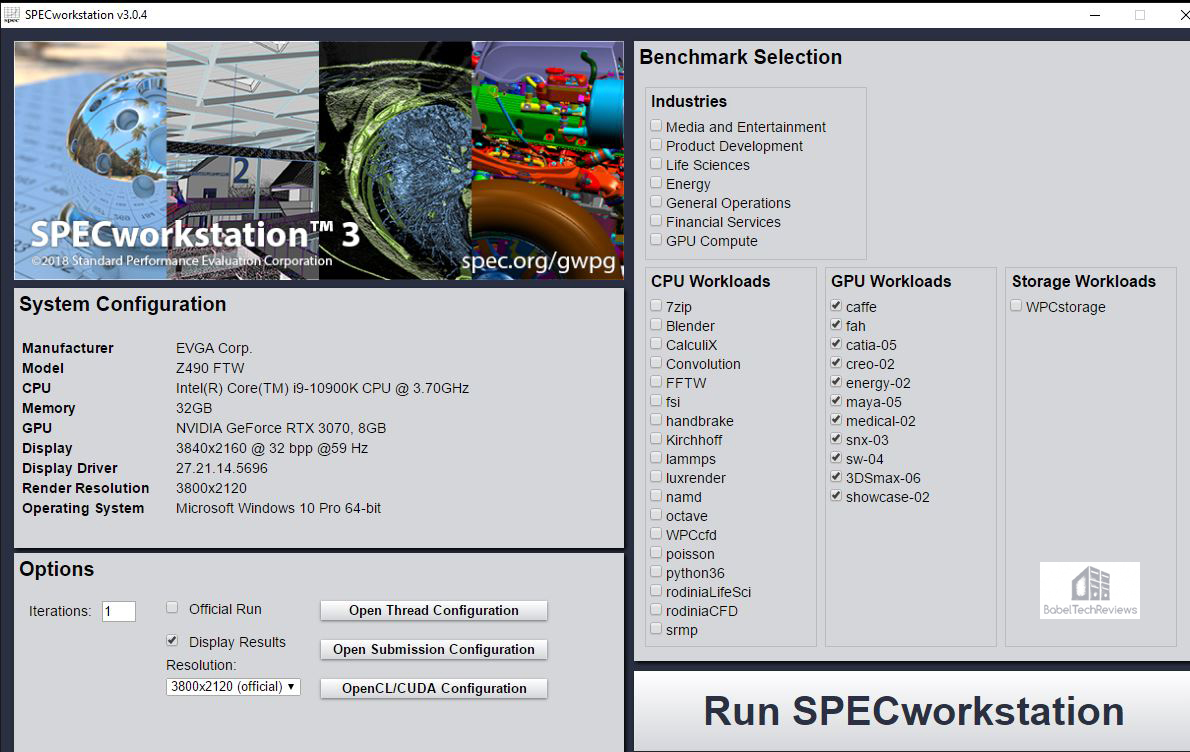Select the Kirchhoff workload checkbox

pyautogui.click(x=656, y=439)
